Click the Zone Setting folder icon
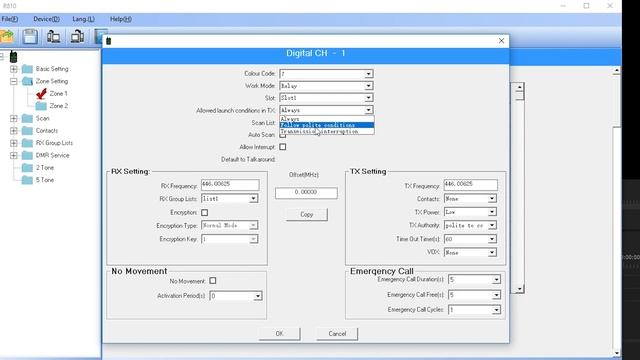Screen dimensions: 640x360 pyautogui.click(x=27, y=81)
